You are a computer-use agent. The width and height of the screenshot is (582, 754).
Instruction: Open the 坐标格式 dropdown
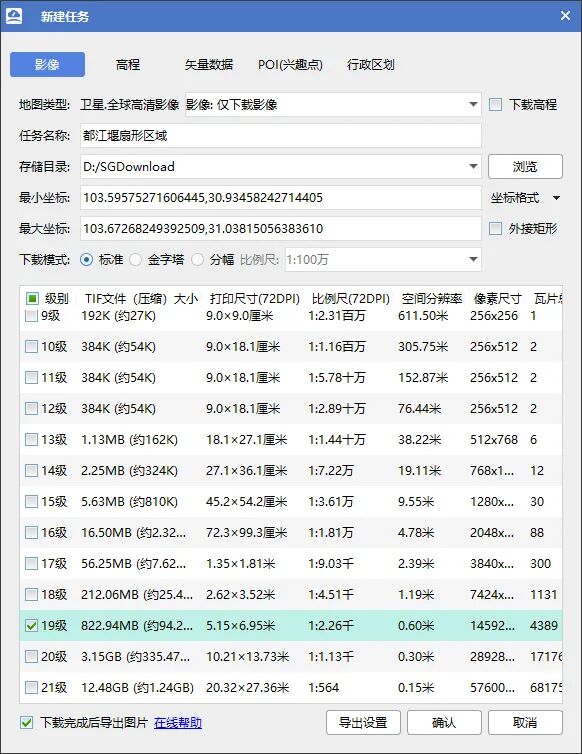525,198
